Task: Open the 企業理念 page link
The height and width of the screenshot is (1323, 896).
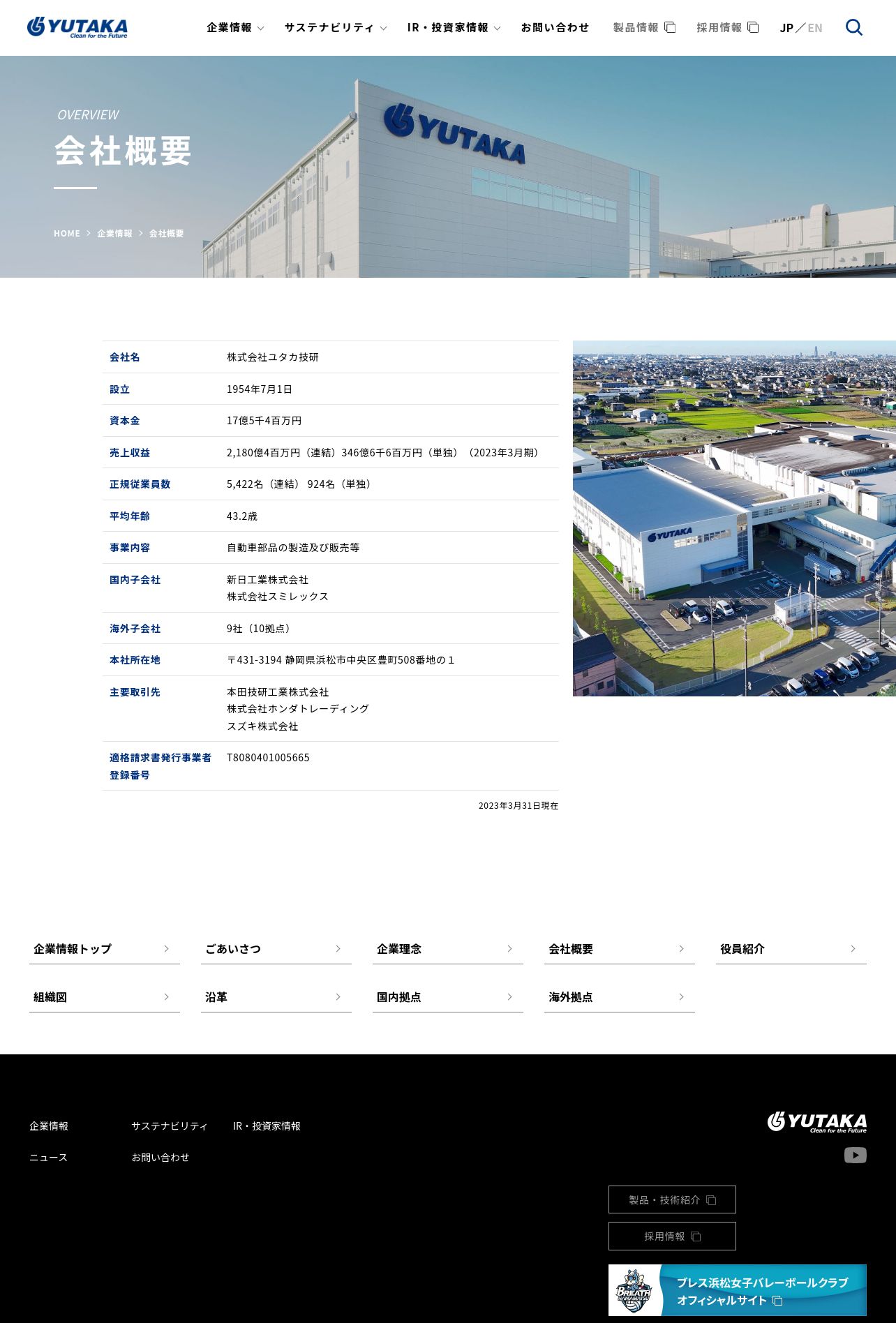Action: pyautogui.click(x=448, y=949)
